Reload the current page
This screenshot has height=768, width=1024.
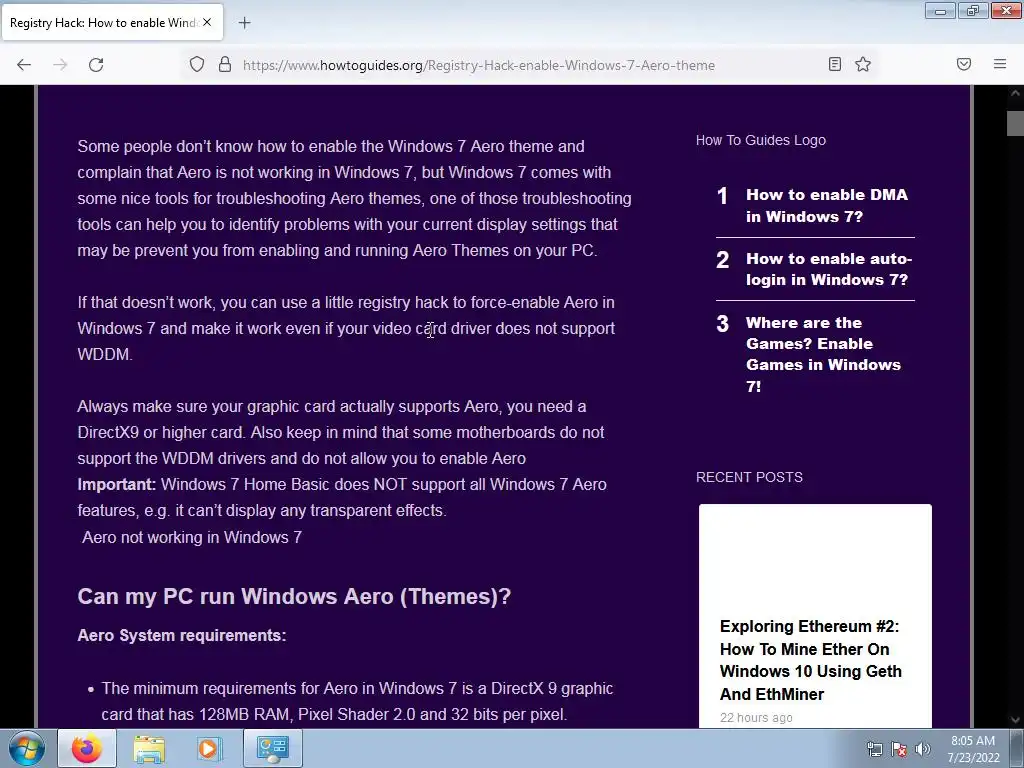[96, 65]
